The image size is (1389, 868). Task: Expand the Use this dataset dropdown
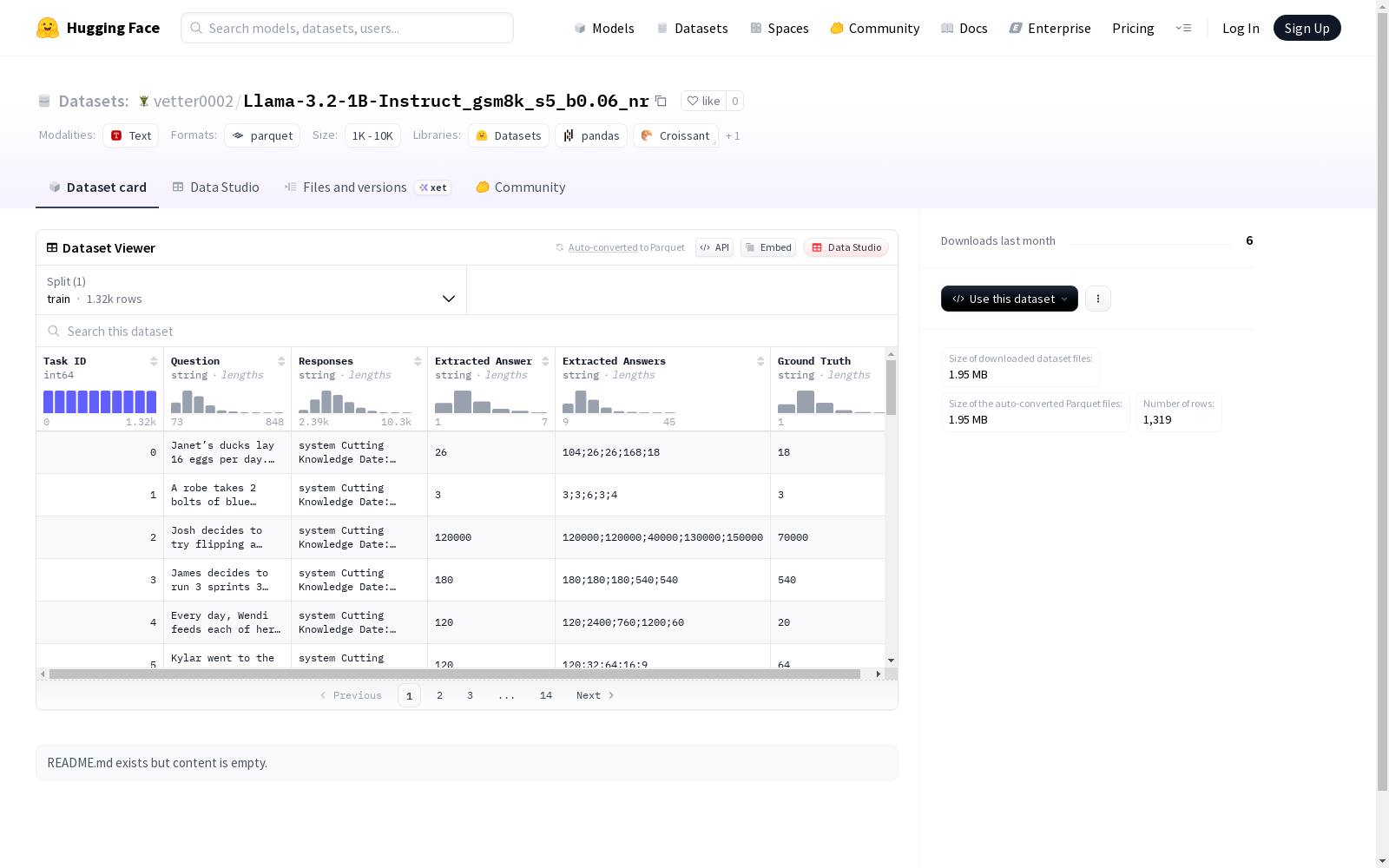pos(1009,299)
